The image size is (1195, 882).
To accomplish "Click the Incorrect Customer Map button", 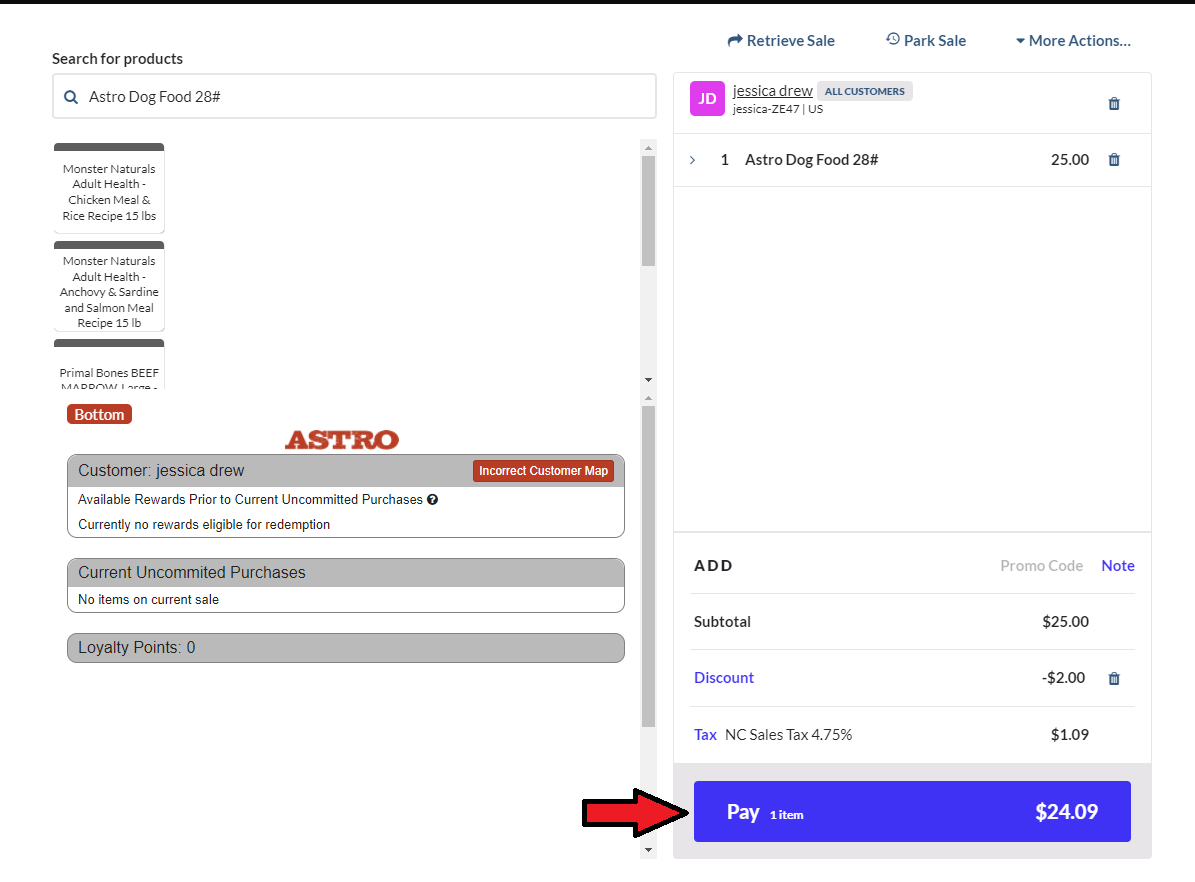I will tap(543, 471).
